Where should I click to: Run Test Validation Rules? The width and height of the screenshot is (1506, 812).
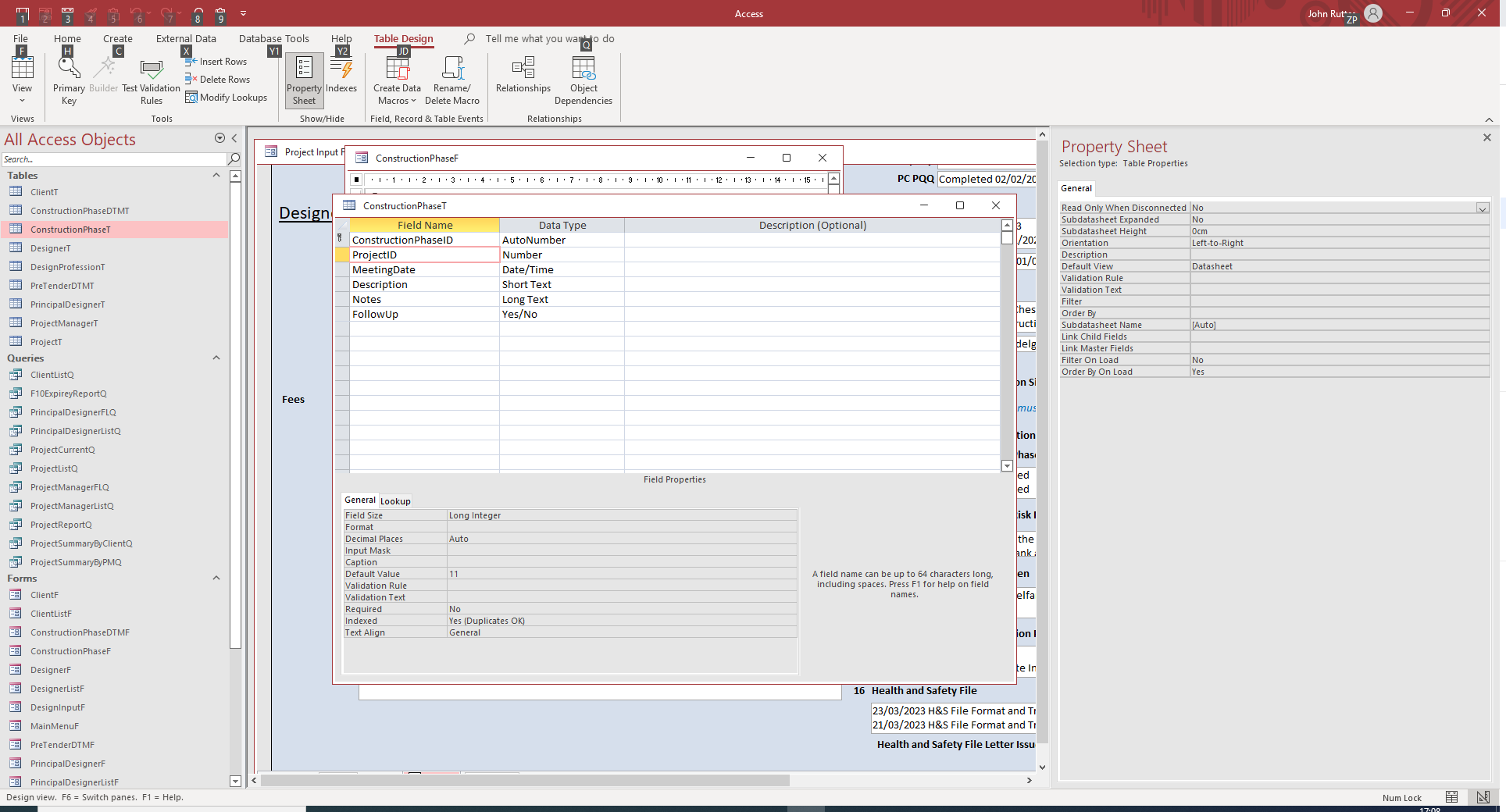pos(151,78)
